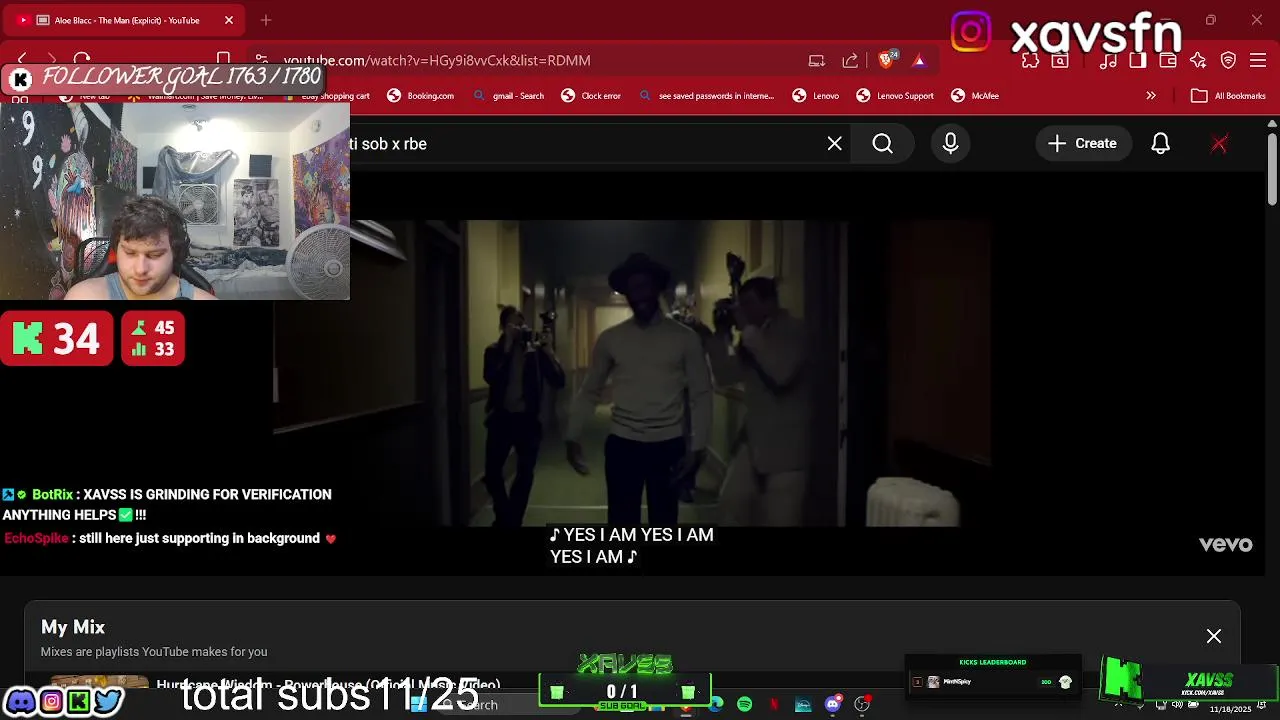Open Netflix from the taskbar
Screen dimensions: 1280x720
coord(774,705)
